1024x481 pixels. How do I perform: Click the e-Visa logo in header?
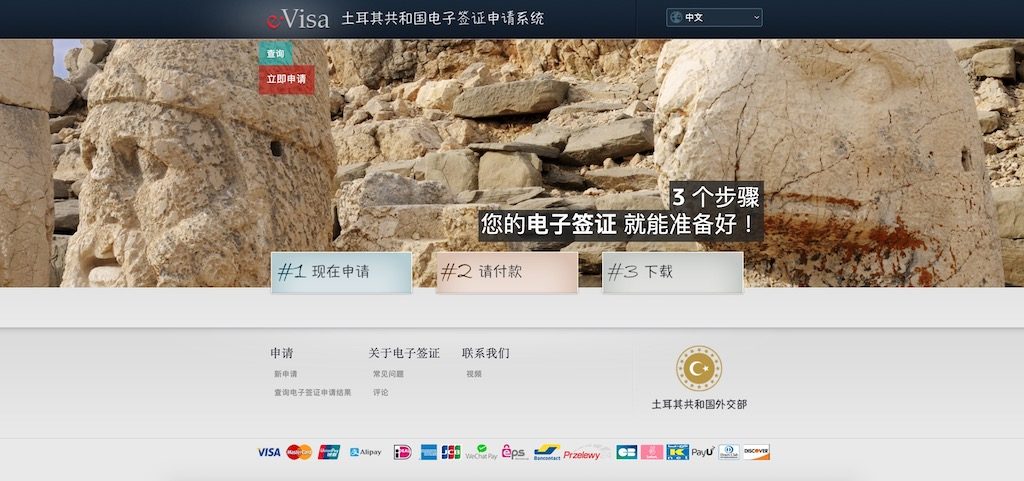pyautogui.click(x=297, y=18)
